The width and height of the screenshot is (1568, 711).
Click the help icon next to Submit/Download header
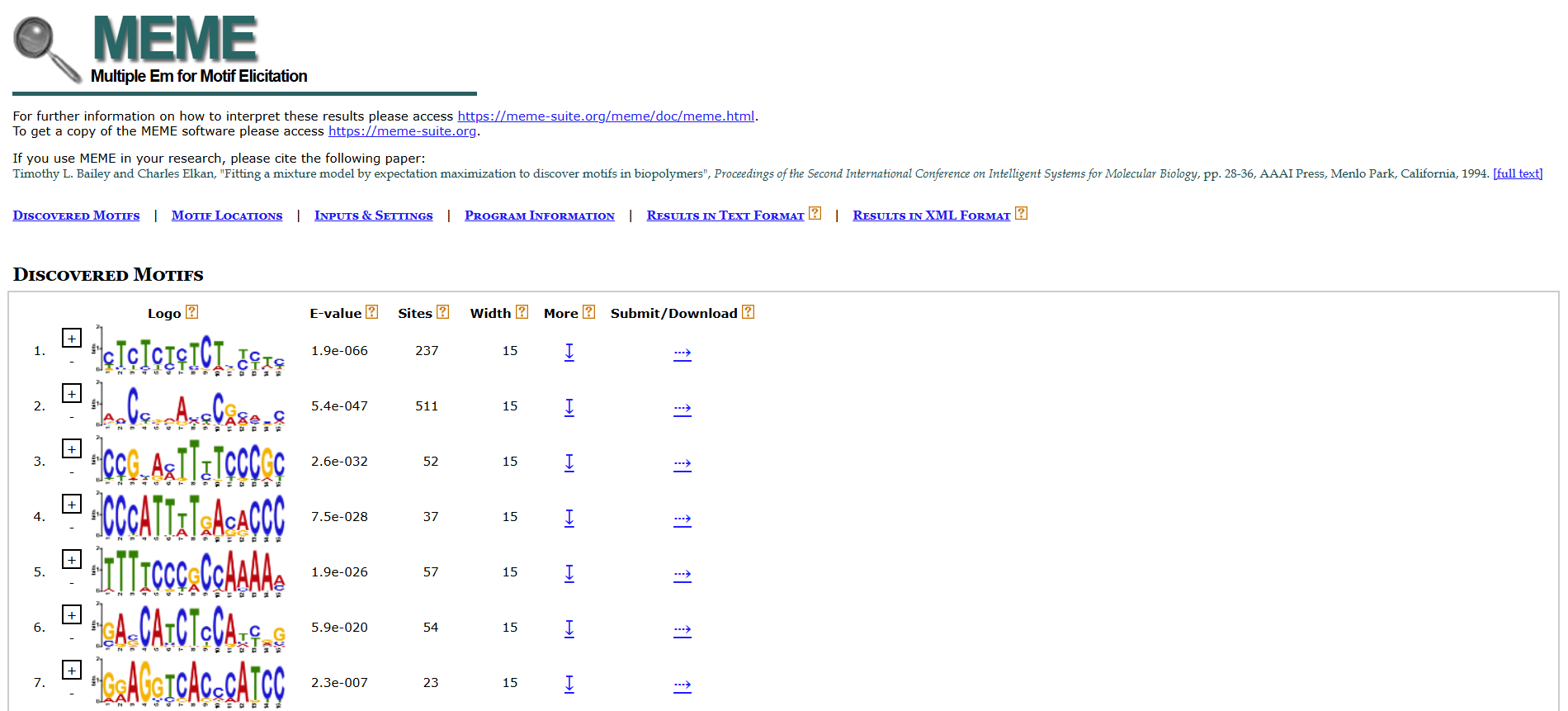749,312
